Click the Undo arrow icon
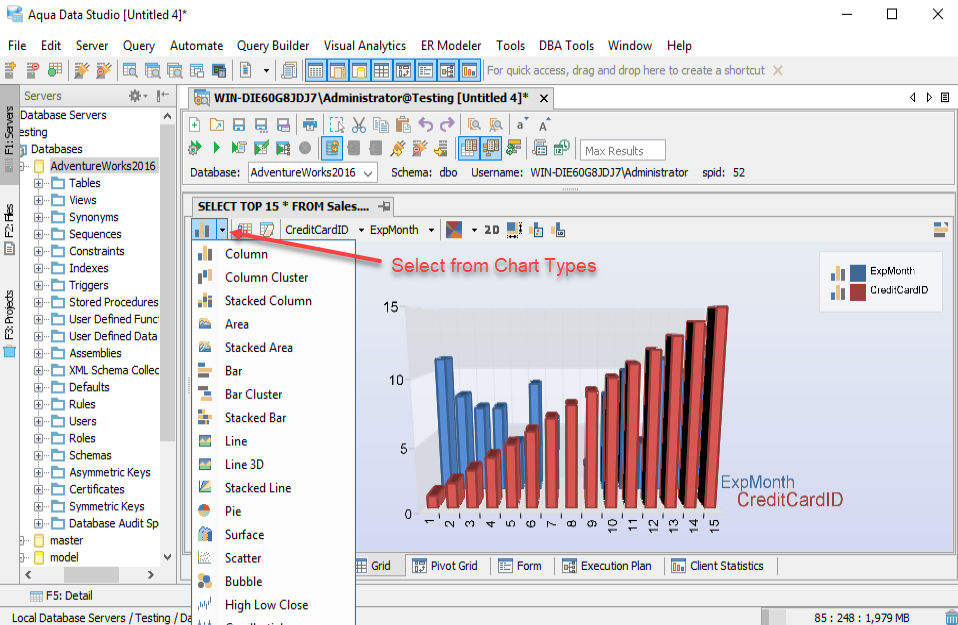The width and height of the screenshot is (958, 625). coord(425,125)
